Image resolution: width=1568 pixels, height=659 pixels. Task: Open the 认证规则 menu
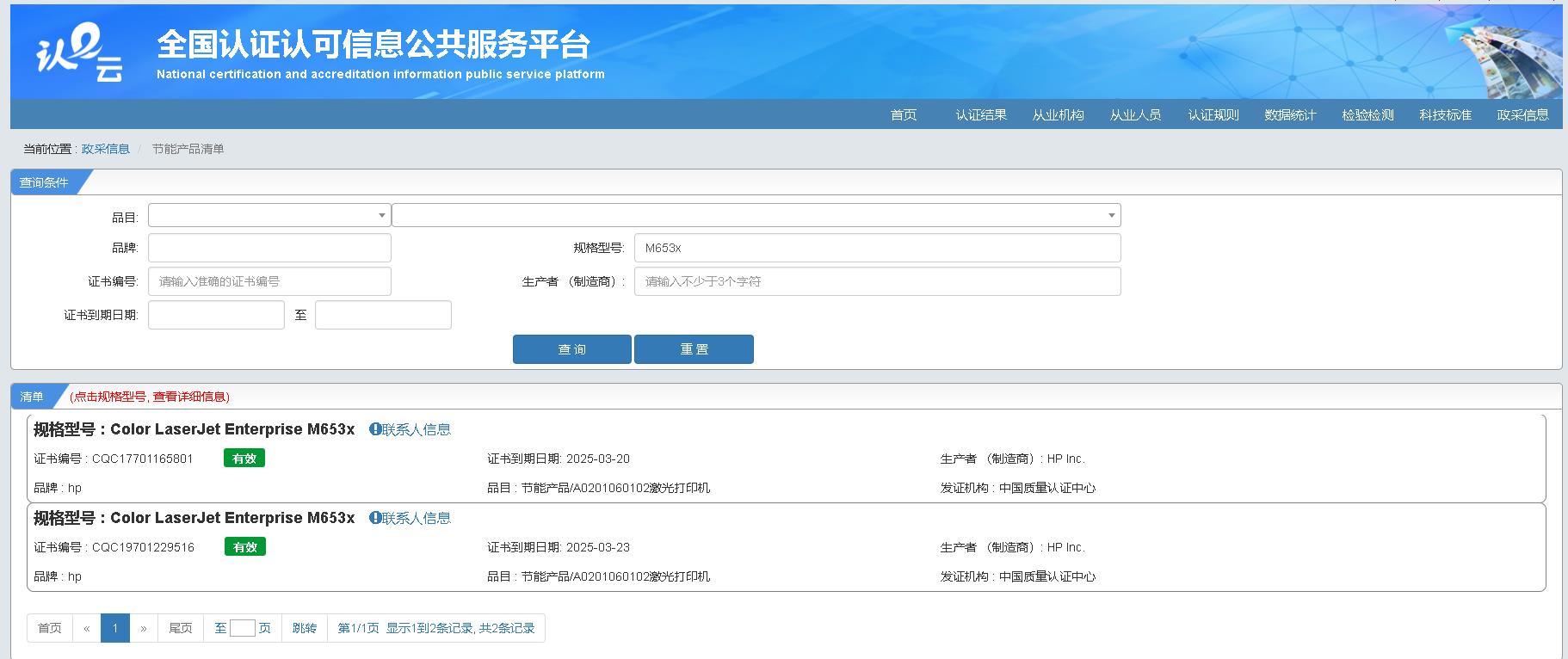[1213, 114]
